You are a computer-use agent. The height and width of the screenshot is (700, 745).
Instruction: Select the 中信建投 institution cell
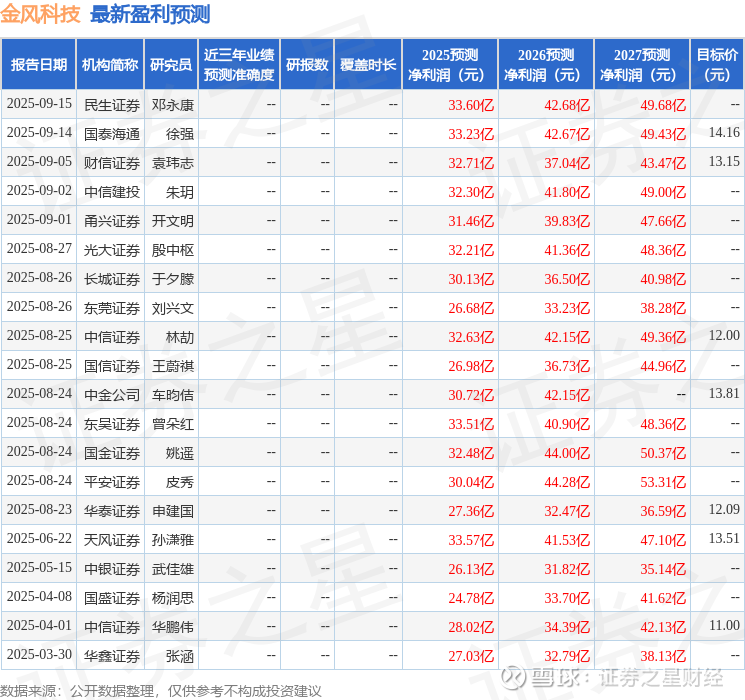pyautogui.click(x=112, y=192)
